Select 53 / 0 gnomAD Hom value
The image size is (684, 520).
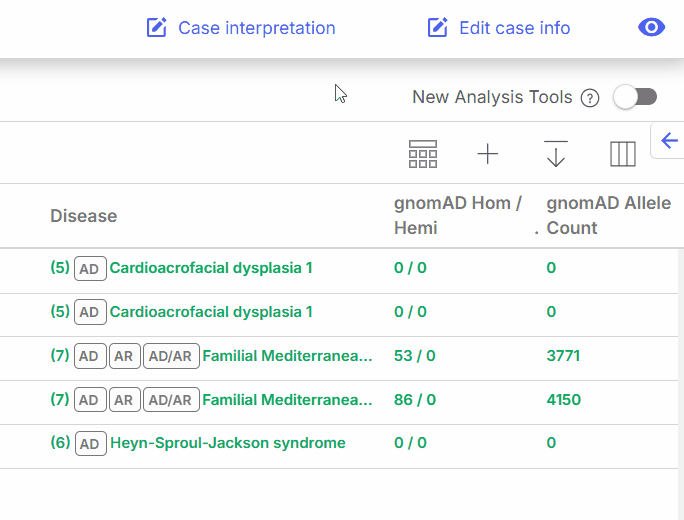[414, 356]
